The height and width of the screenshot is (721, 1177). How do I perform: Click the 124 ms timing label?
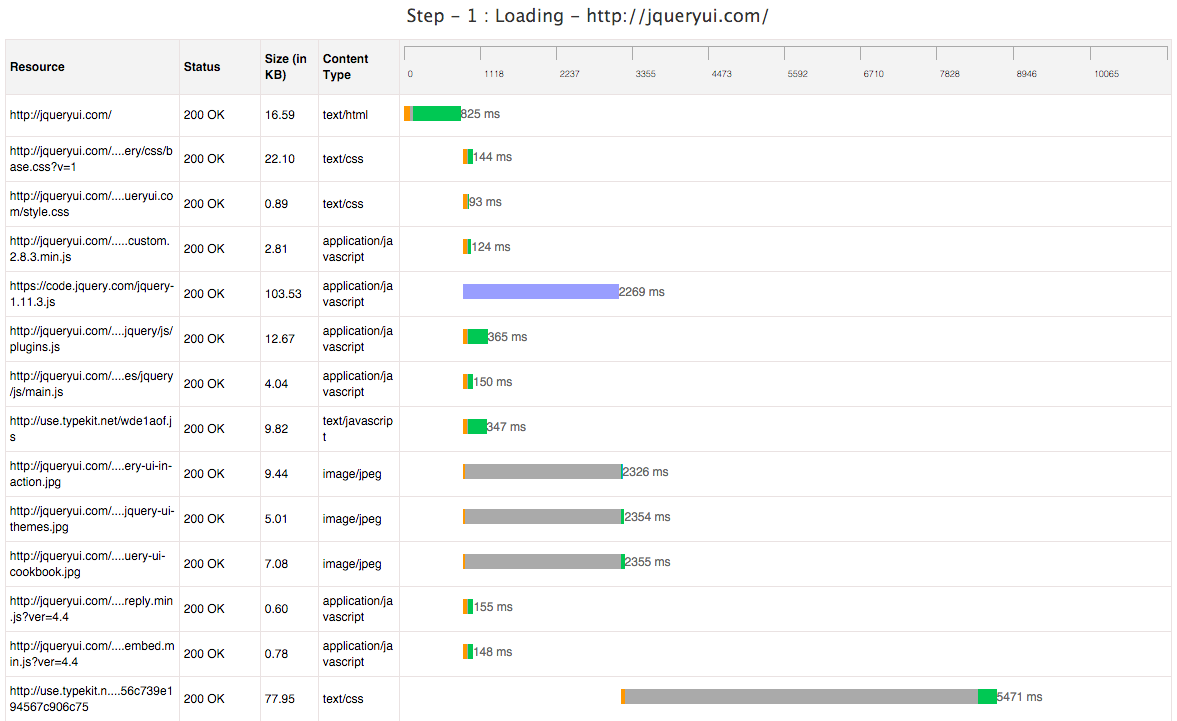click(x=491, y=247)
